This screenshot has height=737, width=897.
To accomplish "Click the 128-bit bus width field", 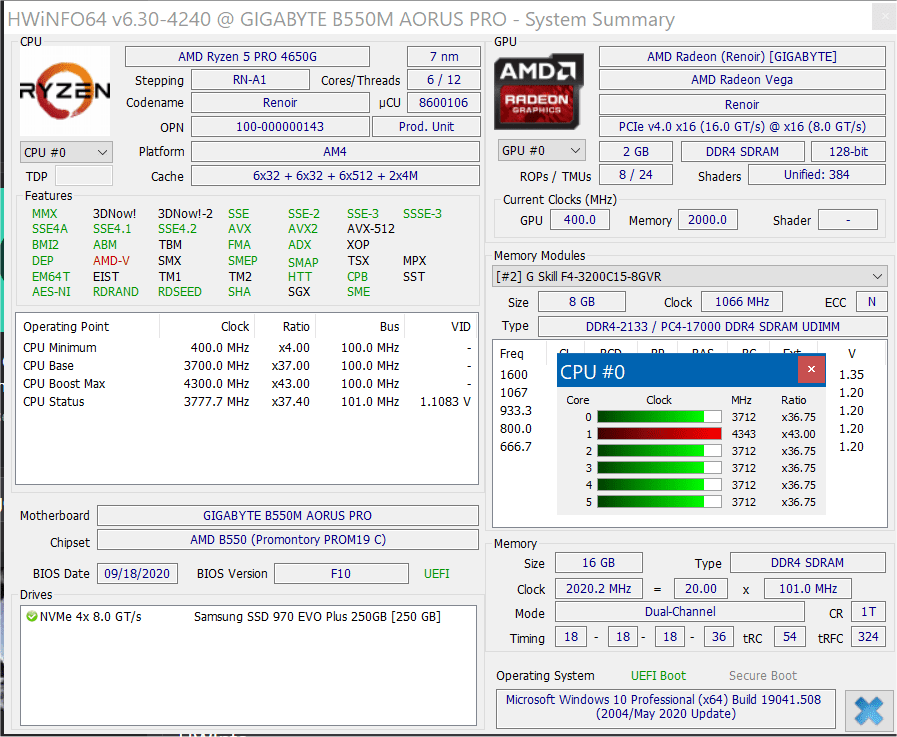I will (848, 152).
